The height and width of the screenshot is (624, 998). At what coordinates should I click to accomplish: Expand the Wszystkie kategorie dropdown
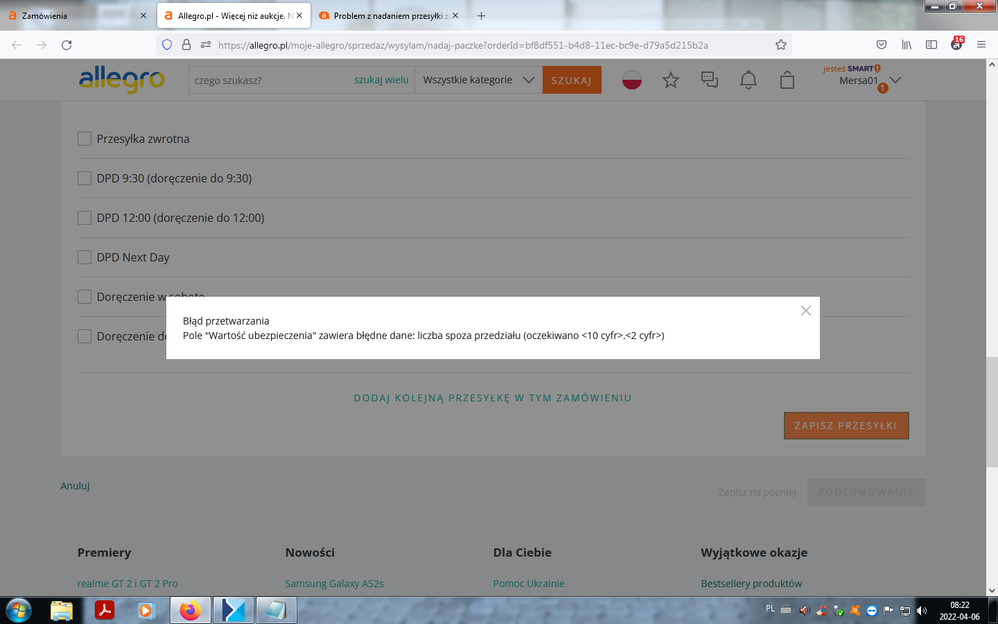tap(478, 80)
